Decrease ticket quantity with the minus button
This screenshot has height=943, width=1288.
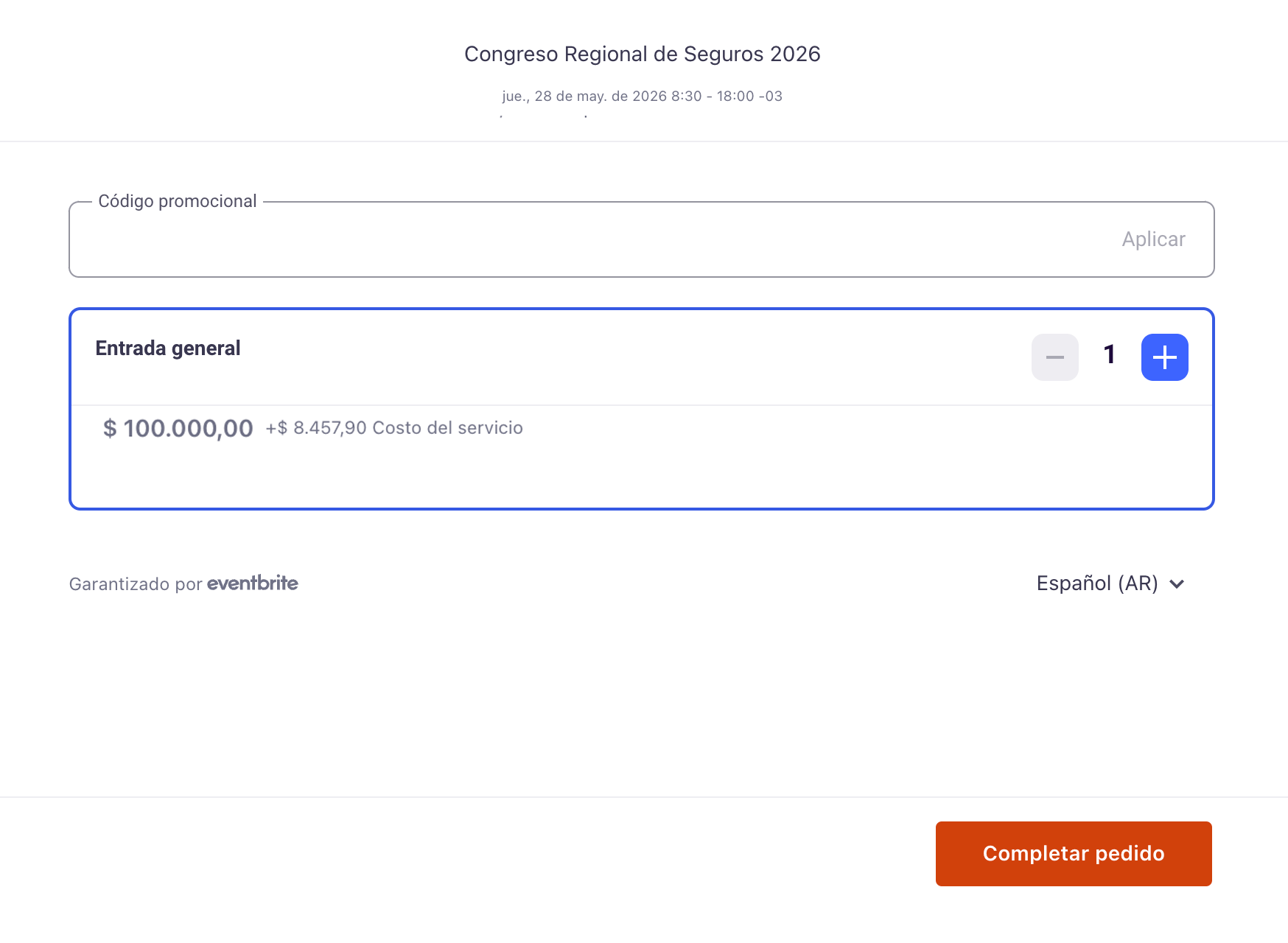[1054, 357]
